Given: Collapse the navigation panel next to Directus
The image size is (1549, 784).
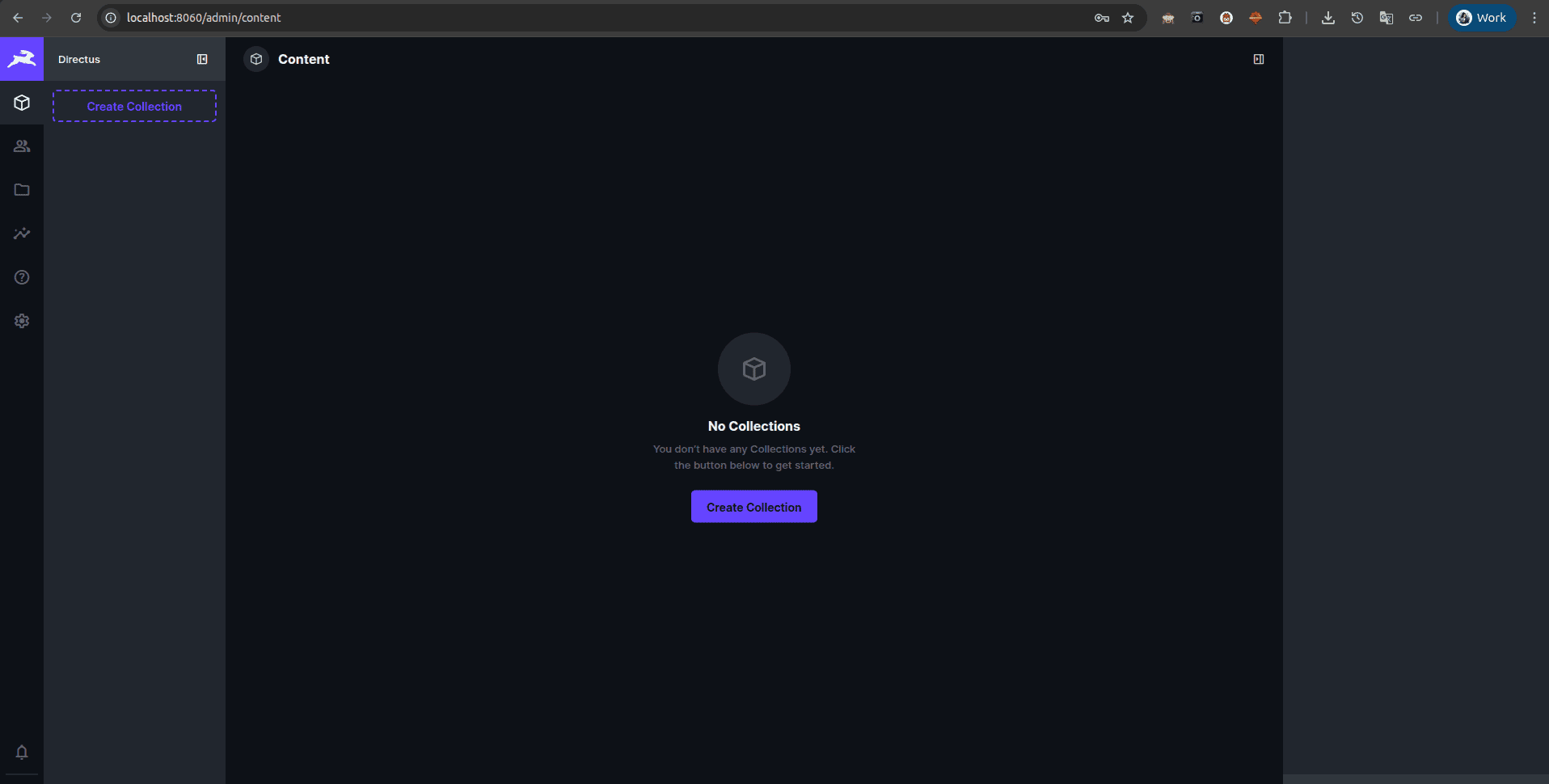Looking at the screenshot, I should (202, 59).
